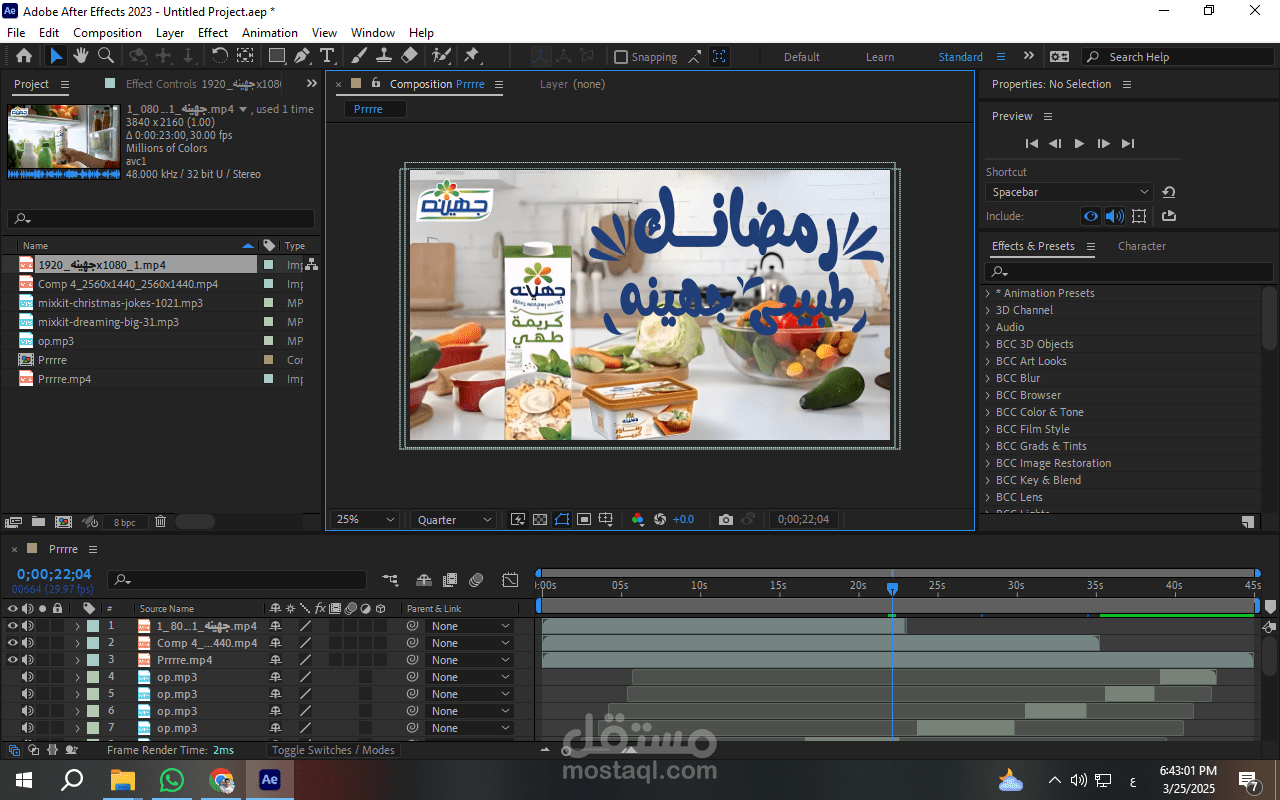
Task: Expand the BCC Blur effects category
Action: (x=988, y=378)
